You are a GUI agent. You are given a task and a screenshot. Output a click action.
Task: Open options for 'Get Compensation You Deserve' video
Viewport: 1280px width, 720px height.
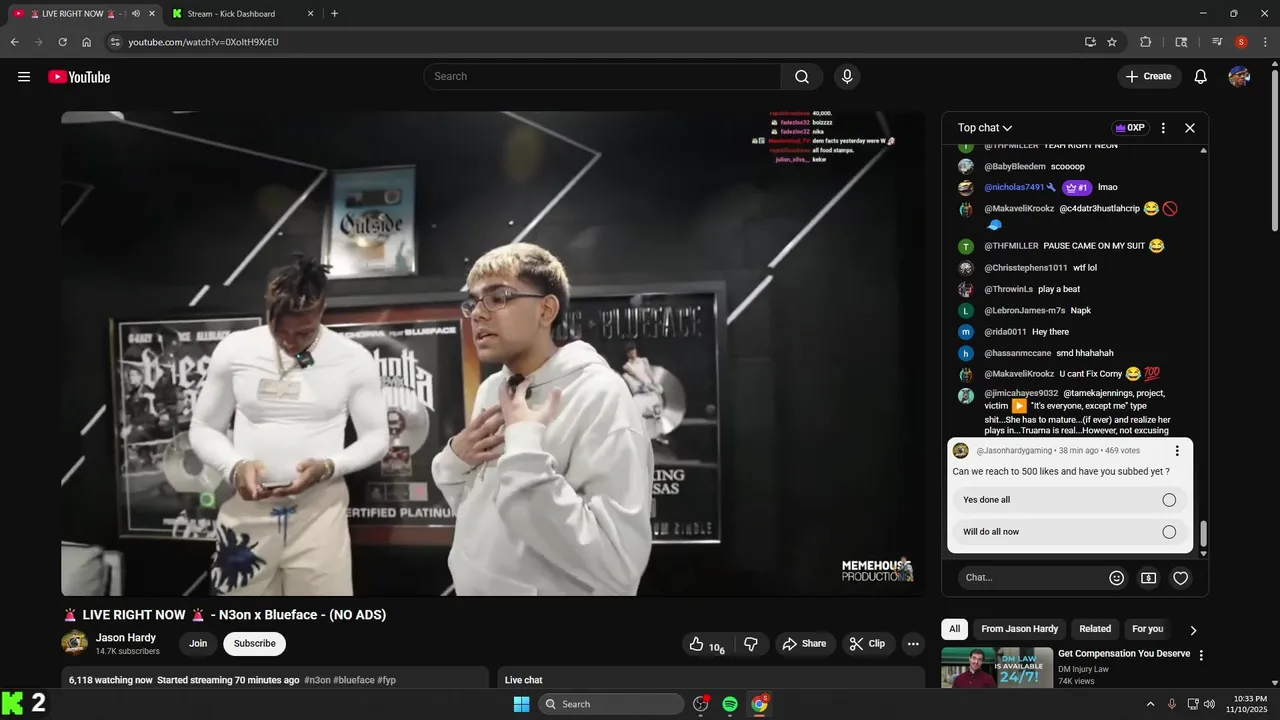point(1201,656)
